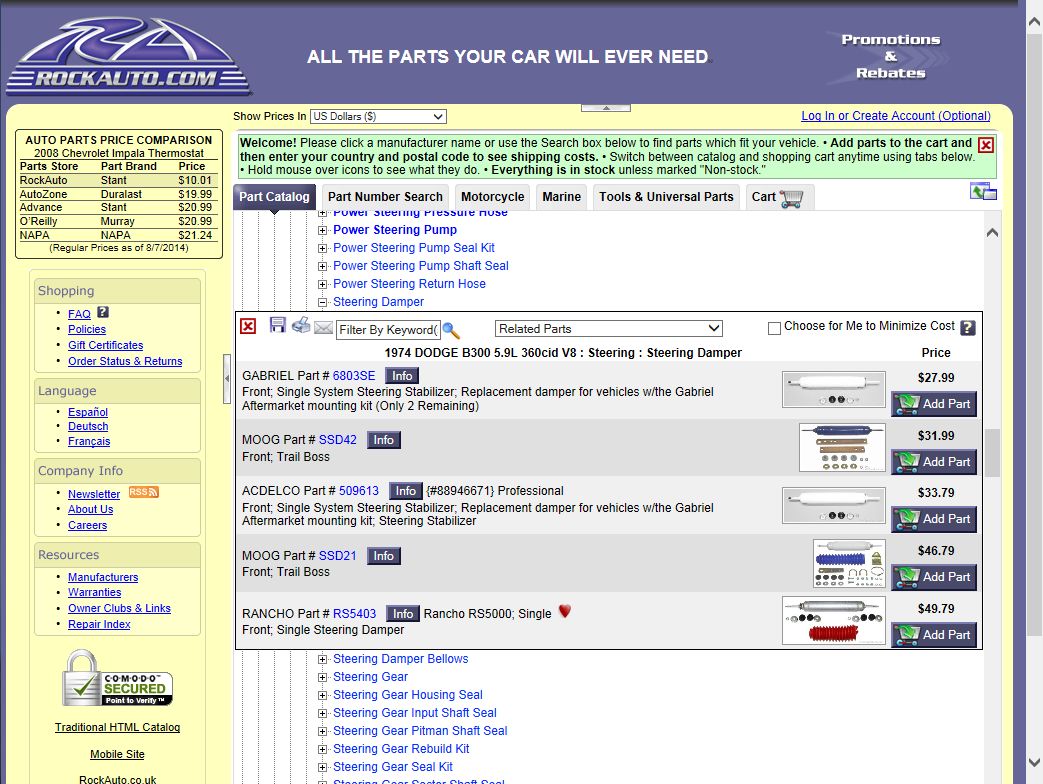Screen dimensions: 1043x784
Task: Show Info for Moog SSD42
Action: [384, 440]
